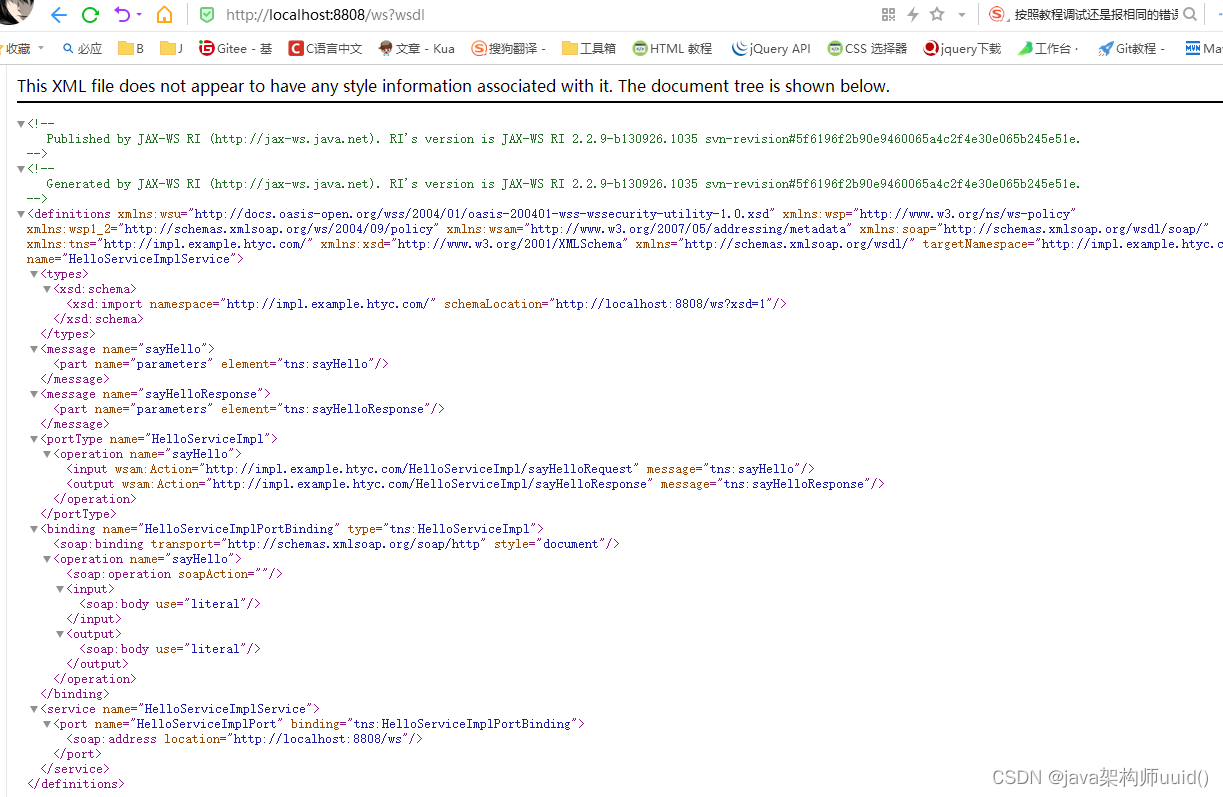Open the 工具箱 bookmark folder
Screen dimensions: 1223x797
588,47
